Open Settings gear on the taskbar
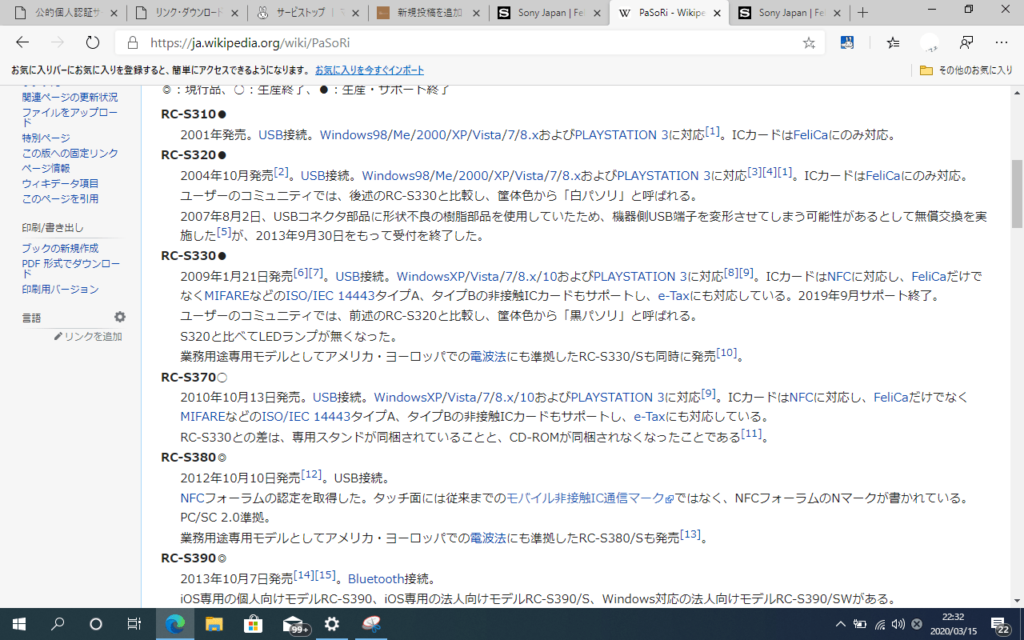 (332, 624)
